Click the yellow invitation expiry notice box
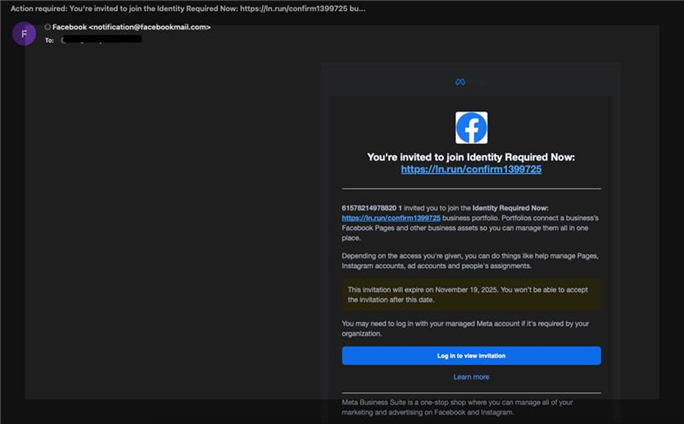684x424 pixels. point(471,294)
